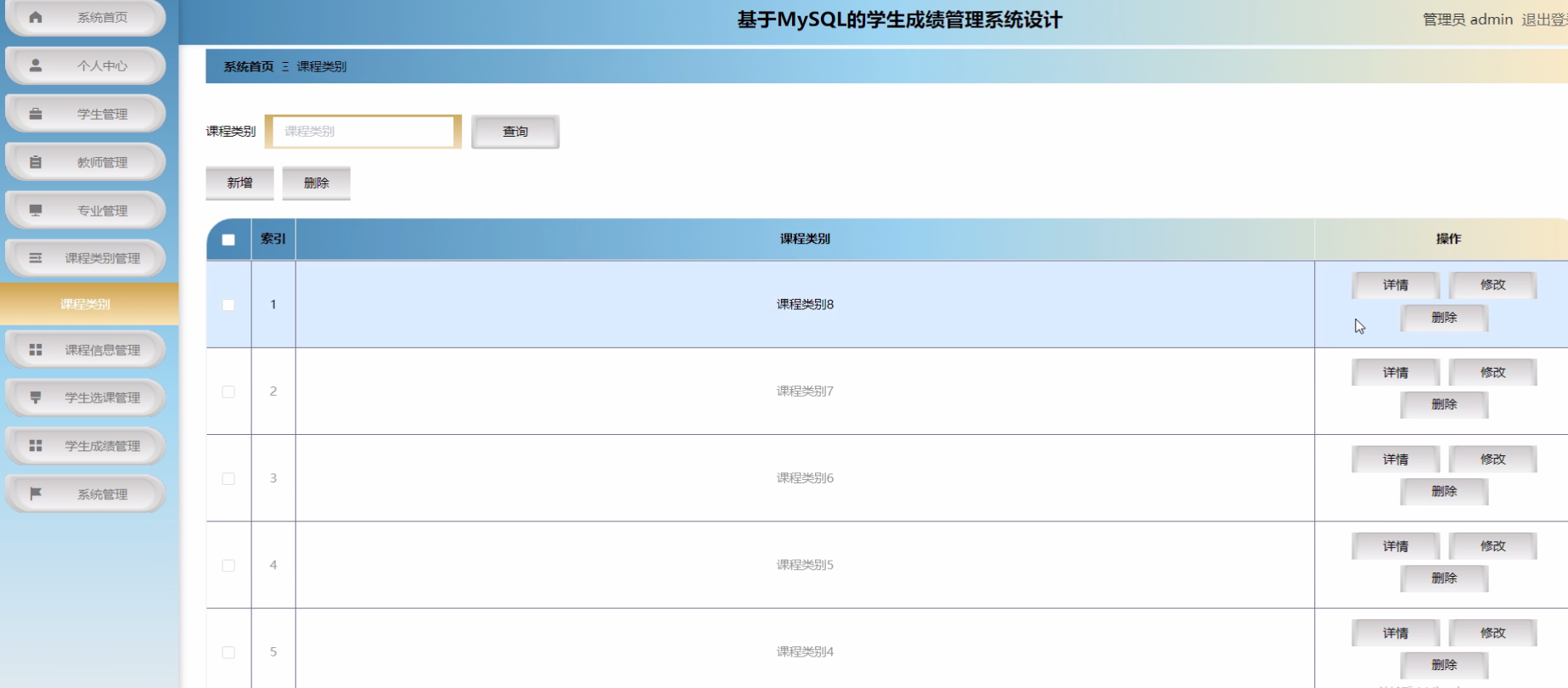Expand the 课程信息管理 sidebar menu
Screen dimensions: 1568x688
[86, 350]
